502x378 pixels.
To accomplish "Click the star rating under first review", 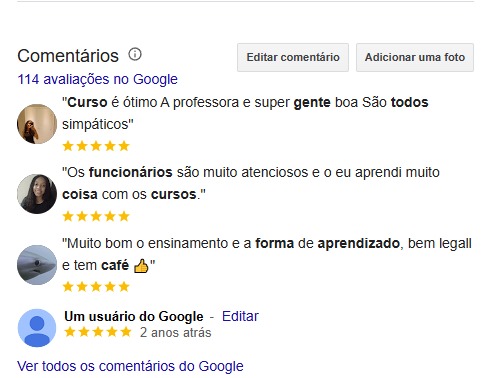I will tap(96, 146).
